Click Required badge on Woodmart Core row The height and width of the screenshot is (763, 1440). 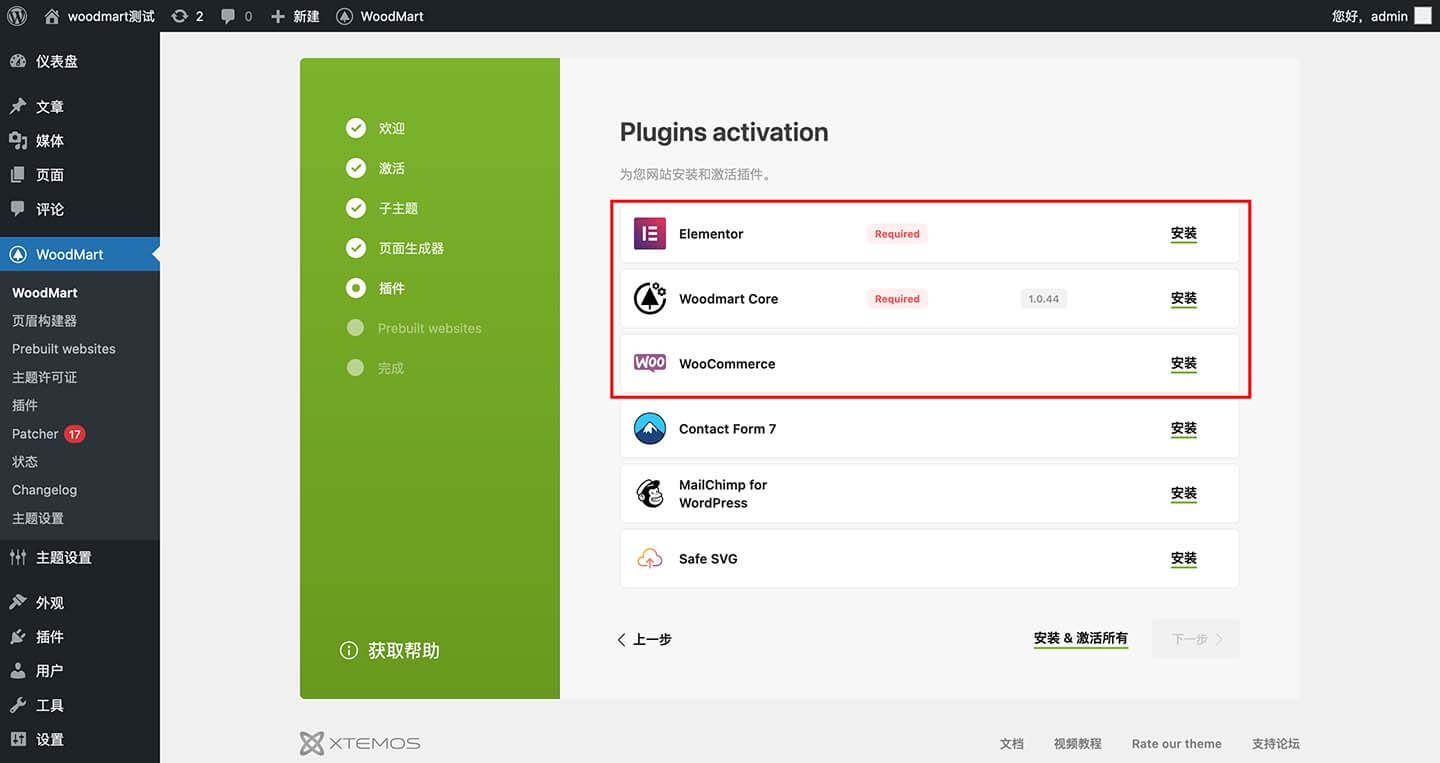pyautogui.click(x=897, y=299)
